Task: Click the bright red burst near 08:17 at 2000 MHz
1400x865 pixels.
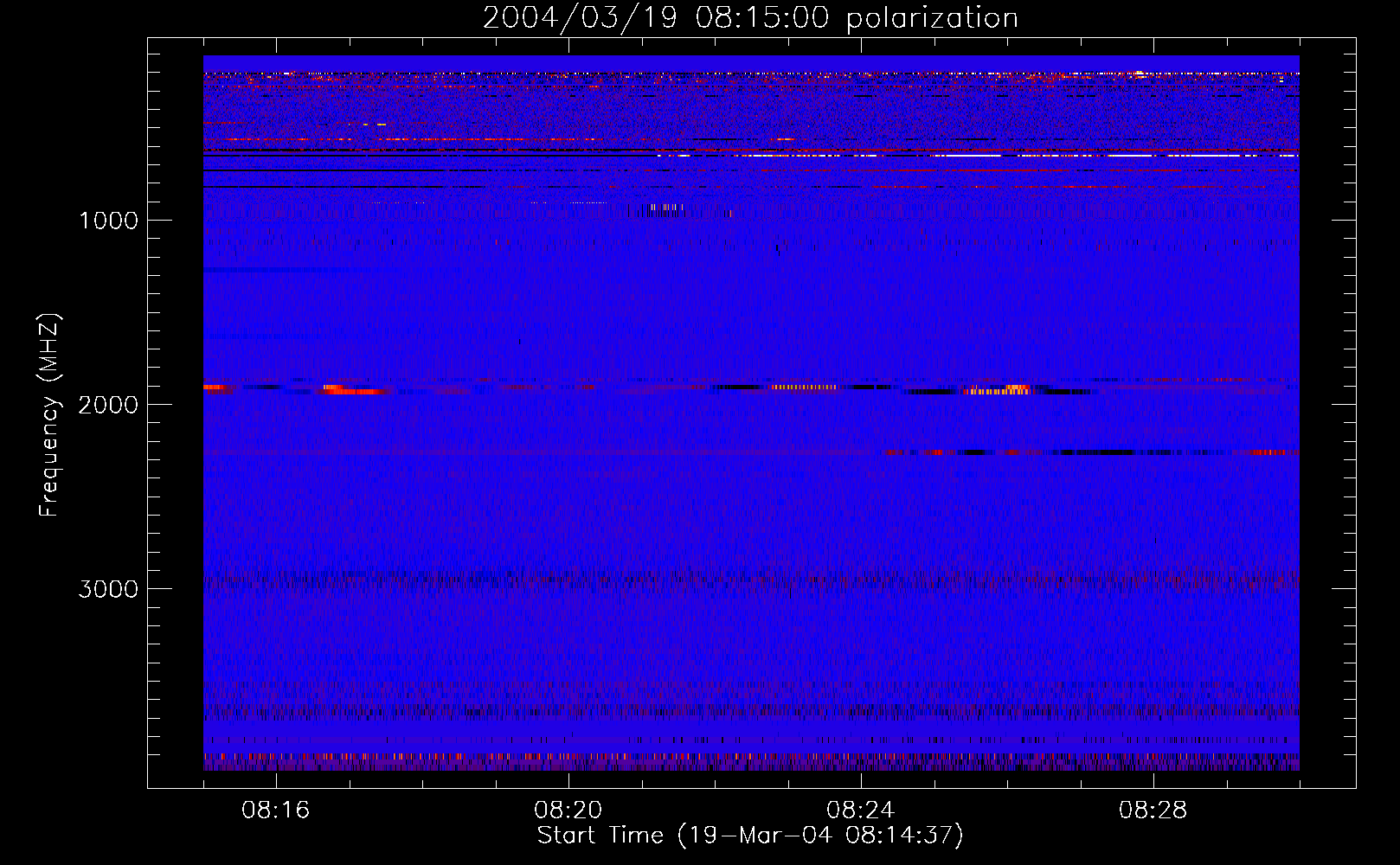Action: [350, 391]
